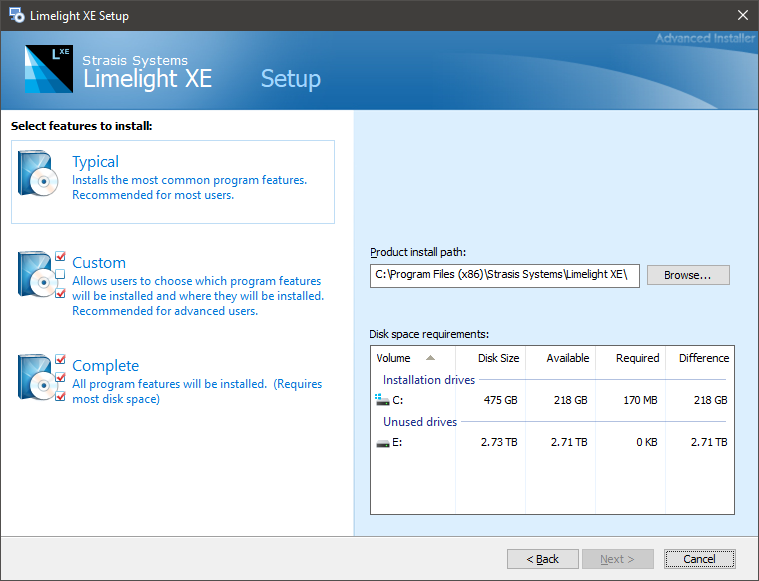This screenshot has height=581, width=759.
Task: Click the 218 GB available cell for C:
Action: (571, 400)
